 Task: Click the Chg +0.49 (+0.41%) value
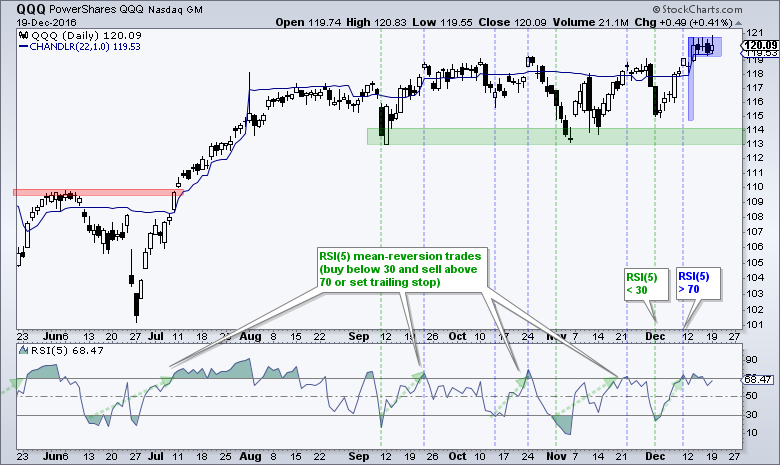(684, 22)
